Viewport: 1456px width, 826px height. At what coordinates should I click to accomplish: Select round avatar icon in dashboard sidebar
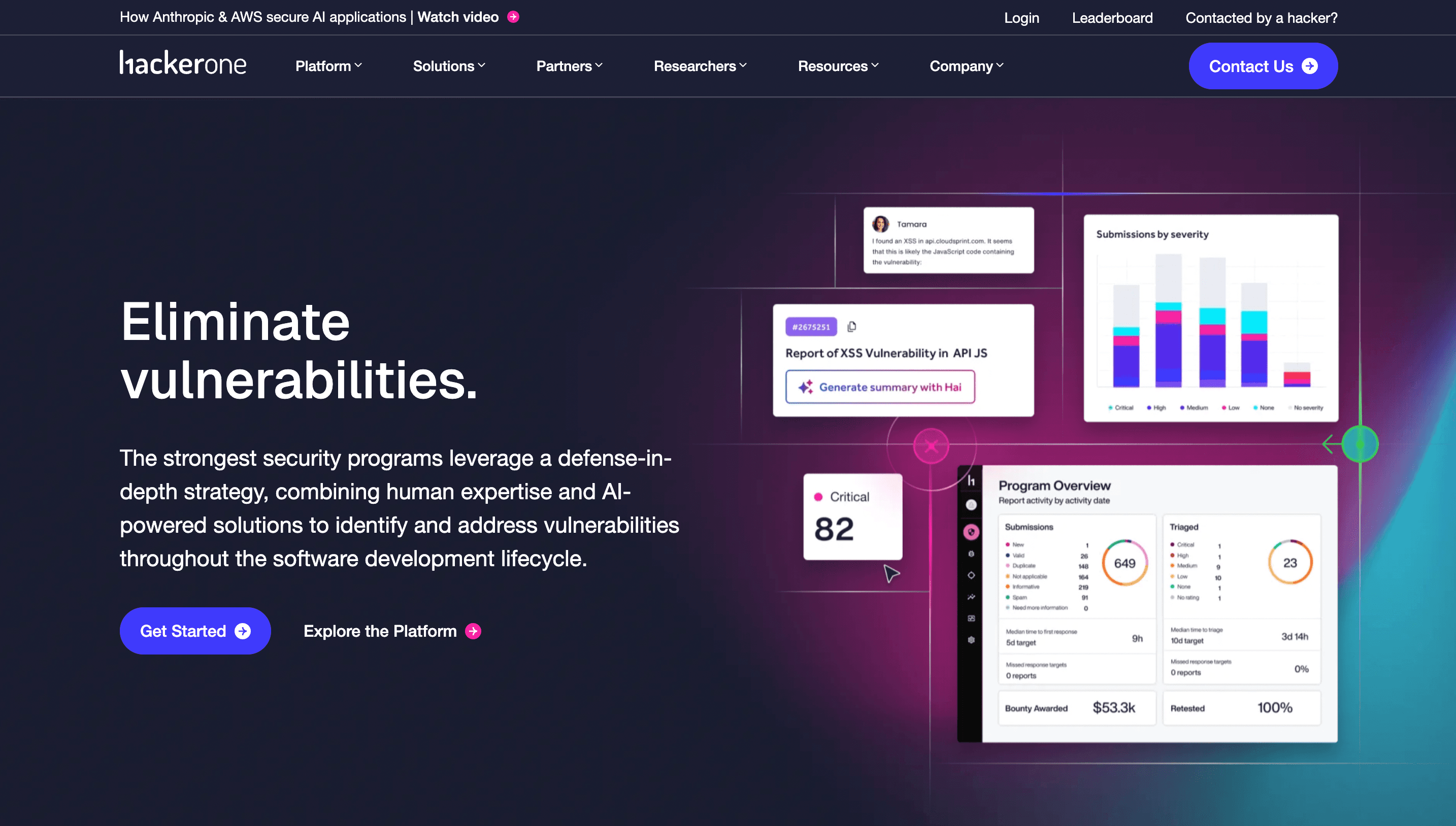coord(971,504)
